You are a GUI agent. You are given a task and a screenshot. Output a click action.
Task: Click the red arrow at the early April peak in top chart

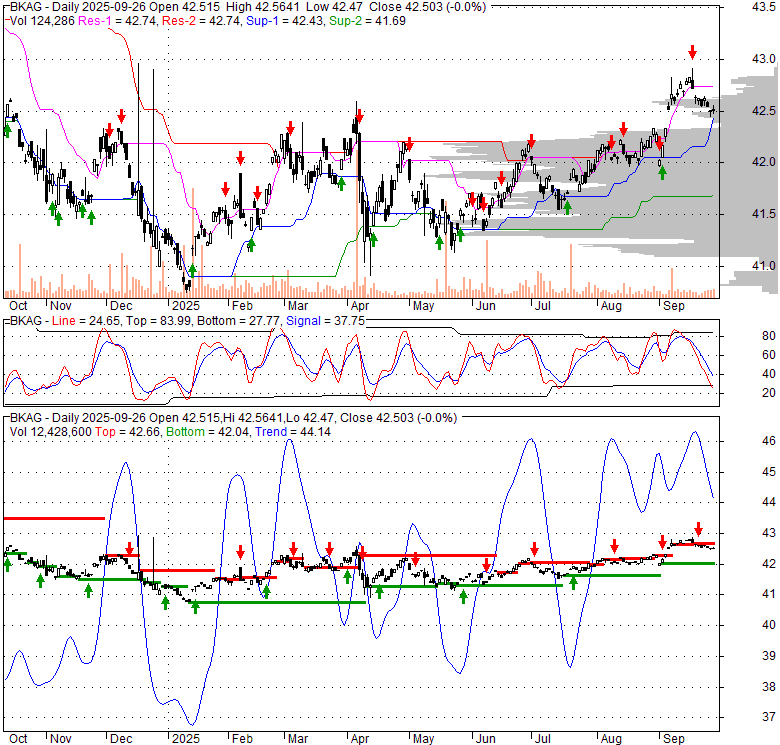pos(359,116)
